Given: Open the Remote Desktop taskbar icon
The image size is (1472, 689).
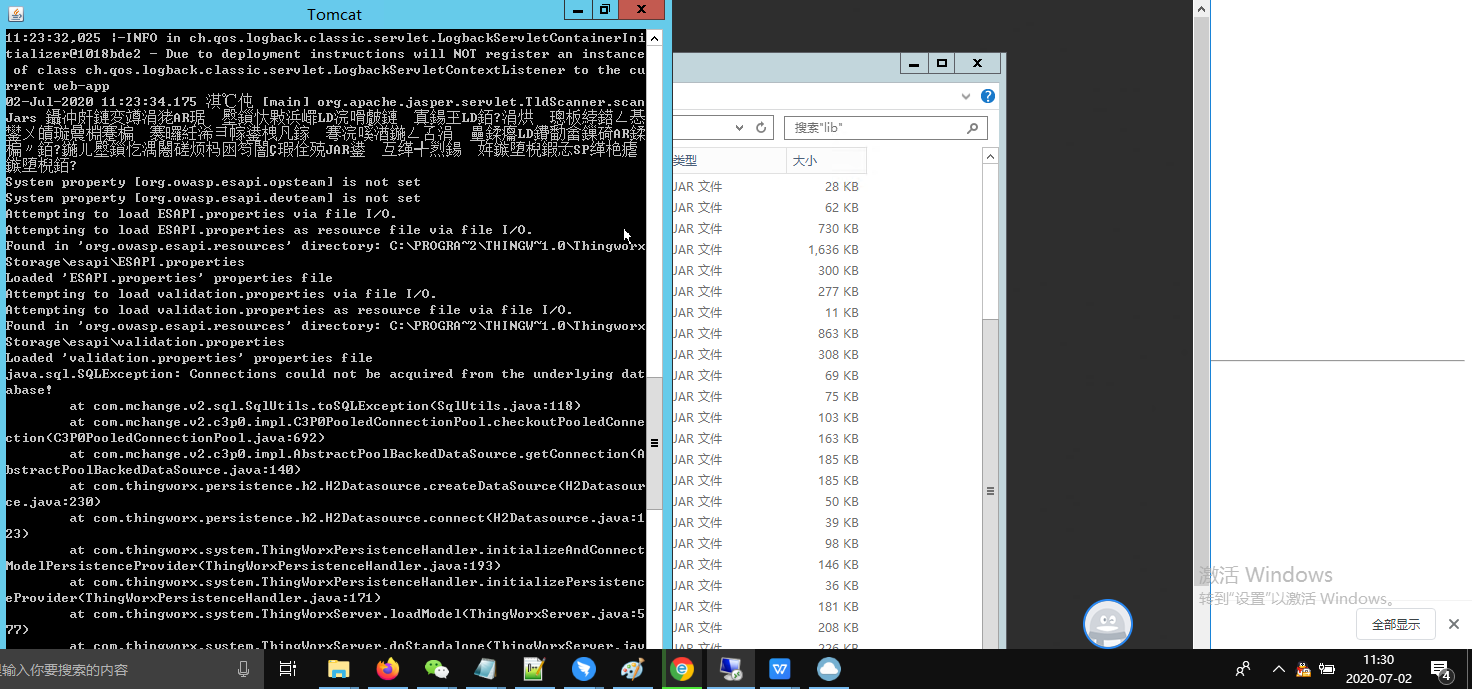Looking at the screenshot, I should click(x=731, y=670).
